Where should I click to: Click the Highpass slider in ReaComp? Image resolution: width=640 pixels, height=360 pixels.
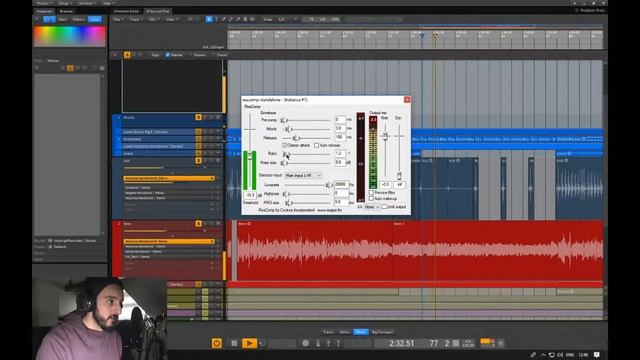308,194
